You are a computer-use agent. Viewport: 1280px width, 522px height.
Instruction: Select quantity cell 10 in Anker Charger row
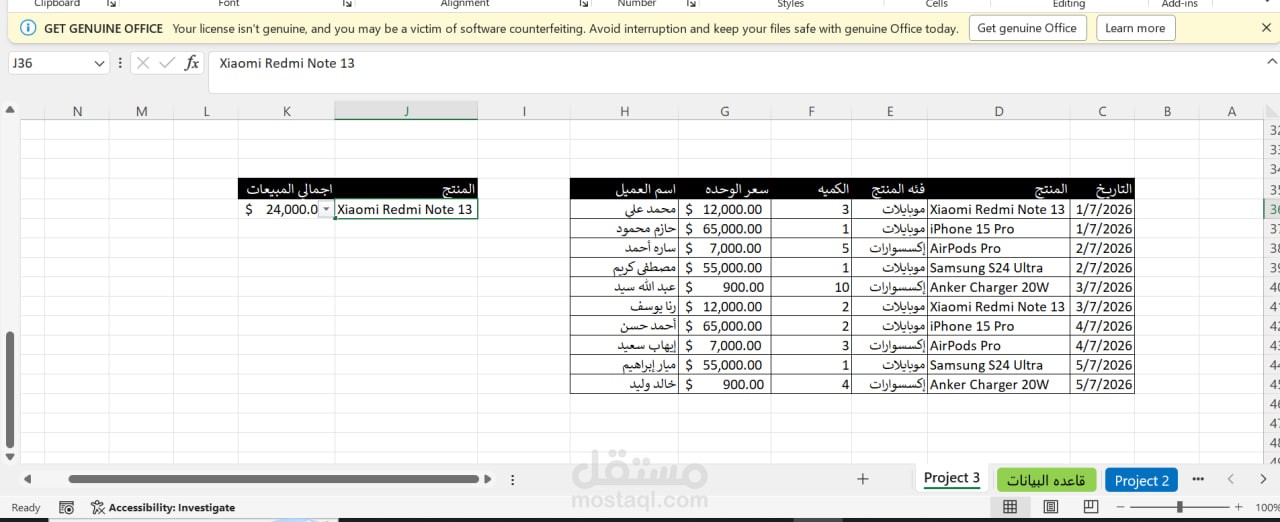point(811,287)
